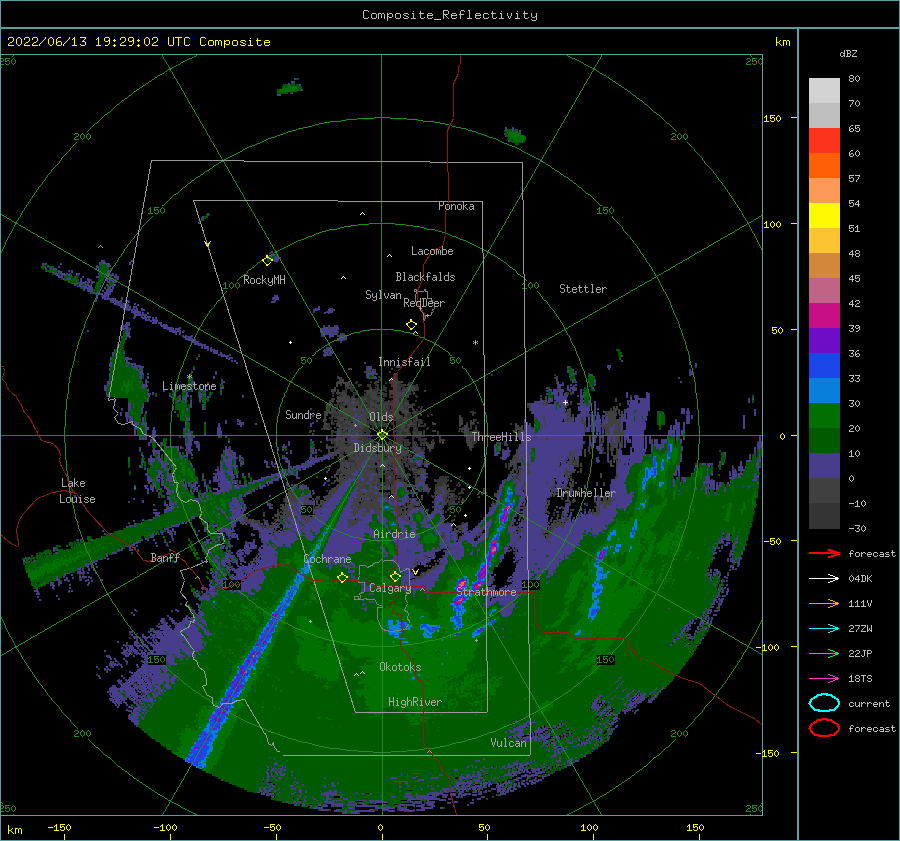
Task: Click the Composite_Reflectivity title
Action: [x=449, y=15]
